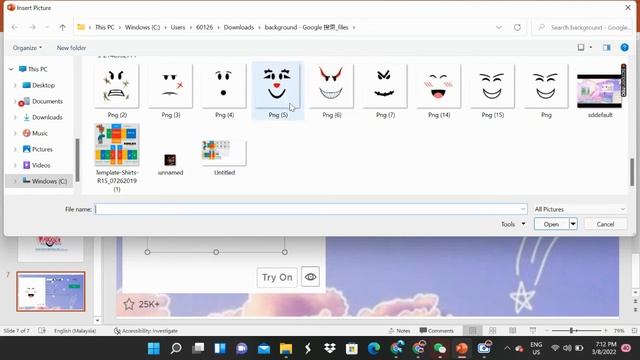
Task: Click the Try On button on slide
Action: point(277,278)
